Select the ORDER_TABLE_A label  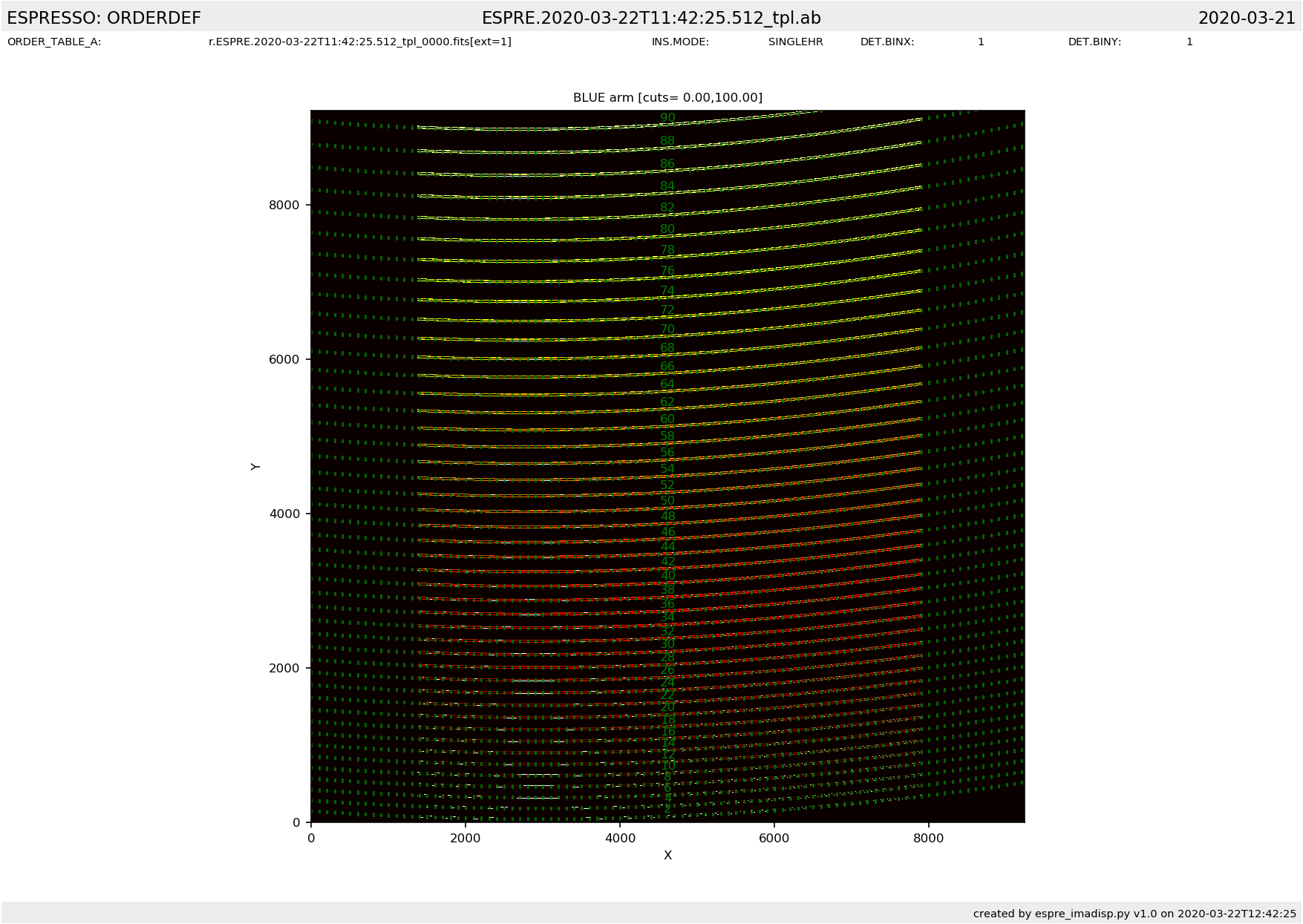(x=54, y=42)
